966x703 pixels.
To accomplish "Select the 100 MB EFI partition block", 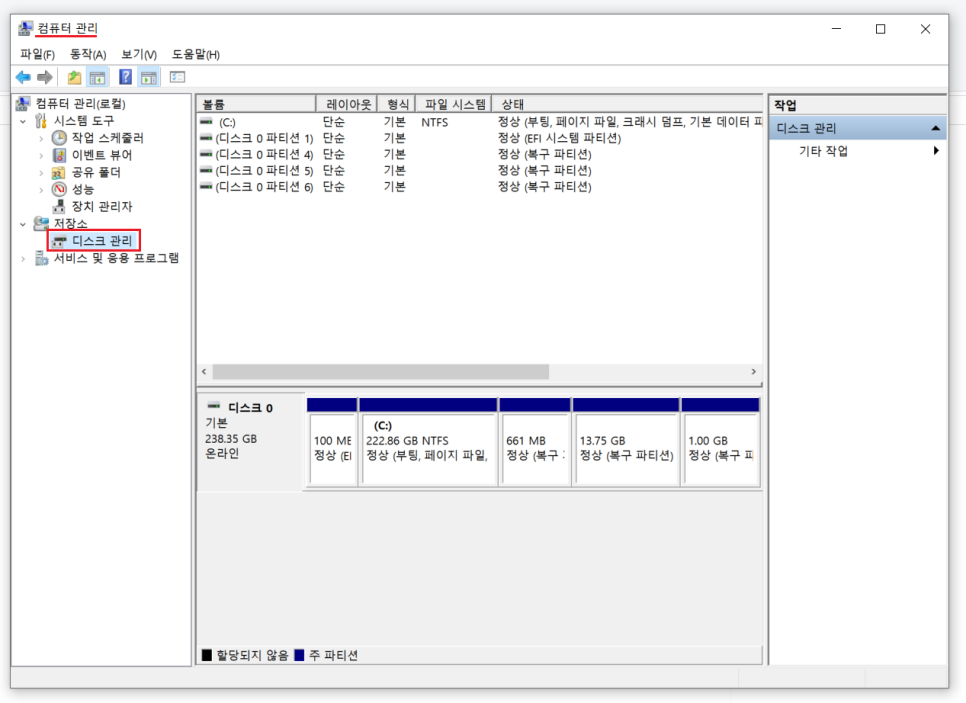I will click(332, 442).
